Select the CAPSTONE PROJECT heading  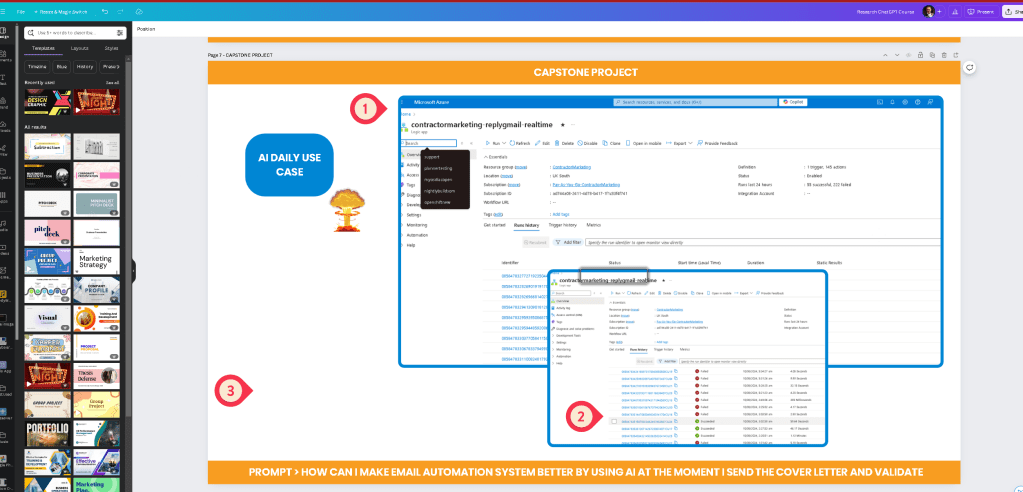point(585,72)
